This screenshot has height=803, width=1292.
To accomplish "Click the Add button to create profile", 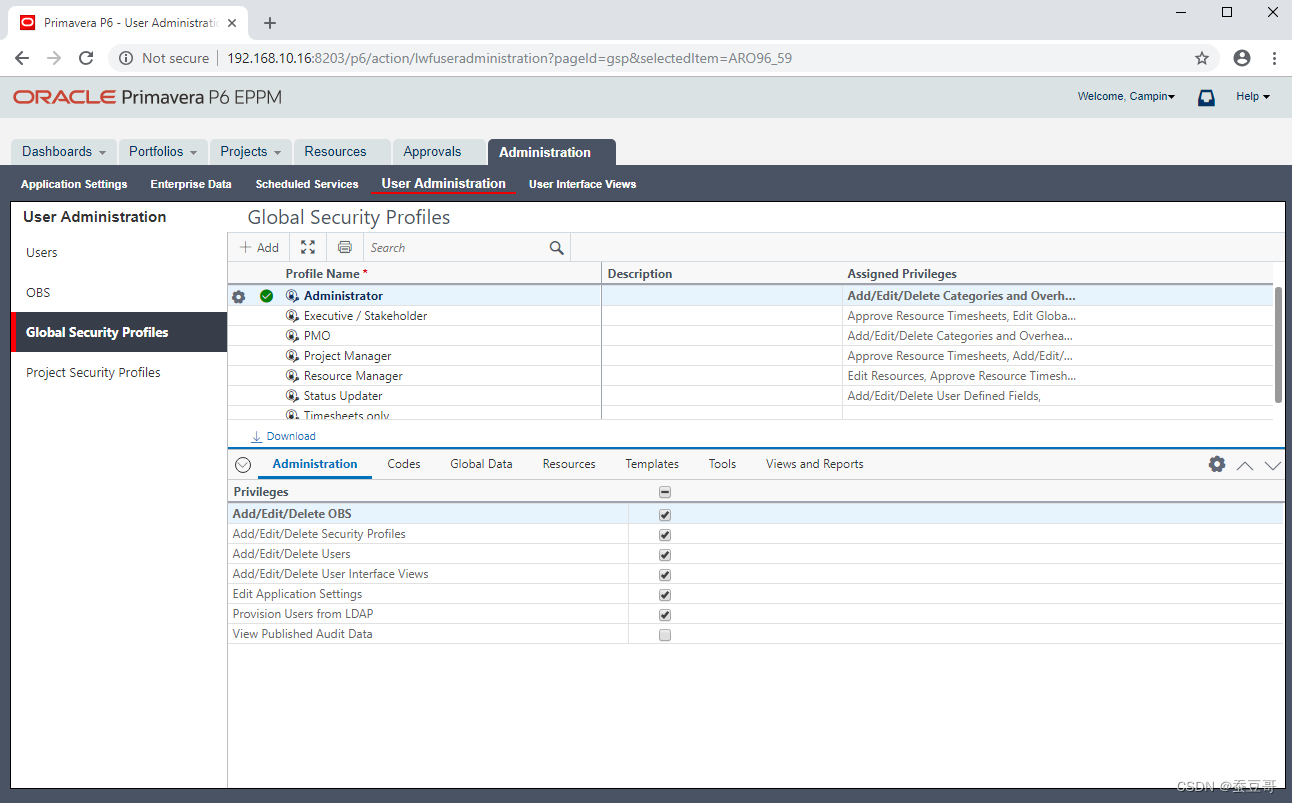I will pos(260,248).
